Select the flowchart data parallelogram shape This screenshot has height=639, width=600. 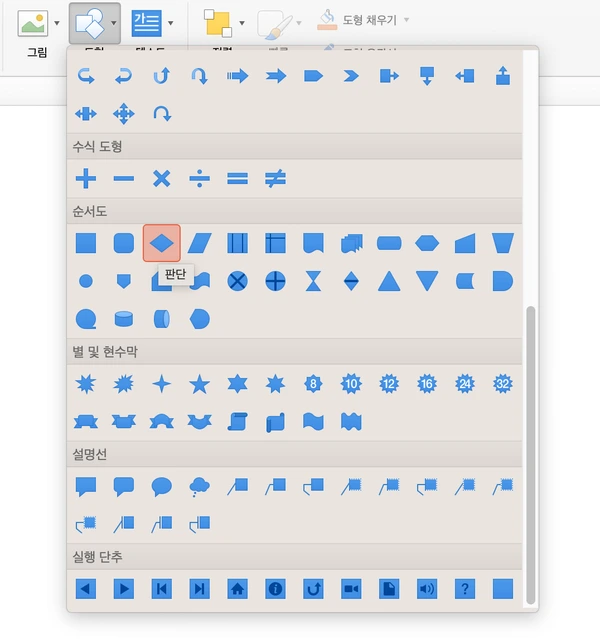pyautogui.click(x=200, y=243)
